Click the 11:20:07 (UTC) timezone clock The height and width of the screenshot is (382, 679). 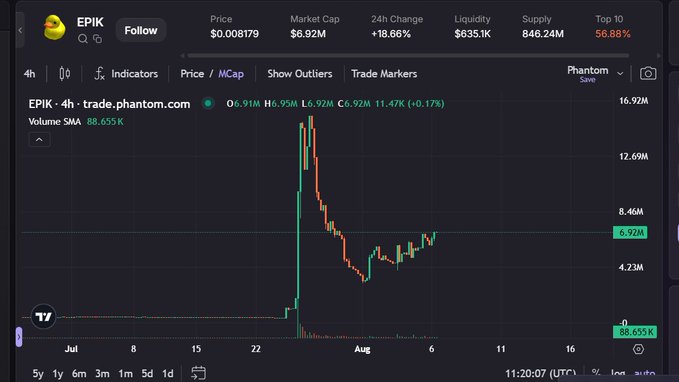point(541,373)
